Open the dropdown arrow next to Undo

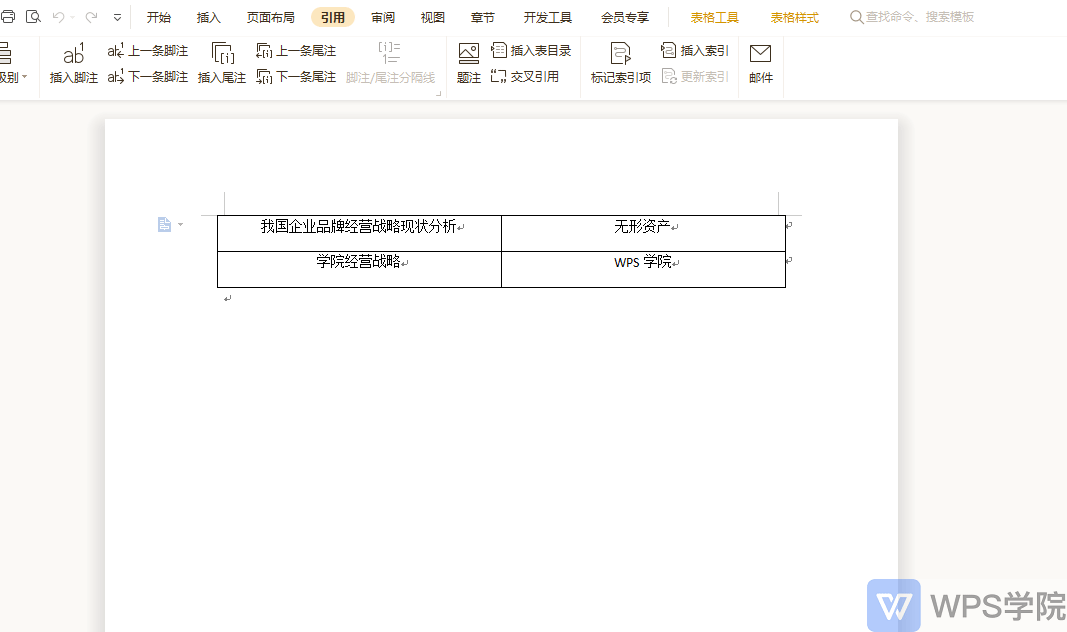pos(72,18)
